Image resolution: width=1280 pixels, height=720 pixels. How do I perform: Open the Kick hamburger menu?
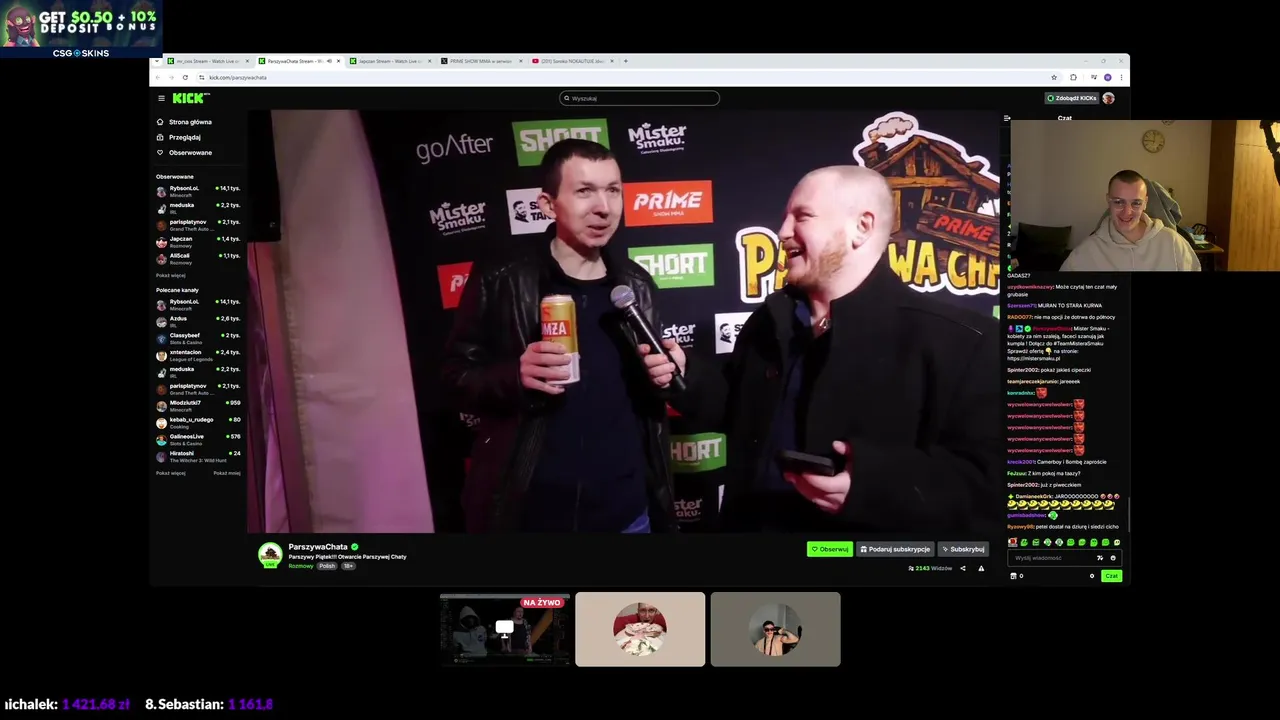161,98
